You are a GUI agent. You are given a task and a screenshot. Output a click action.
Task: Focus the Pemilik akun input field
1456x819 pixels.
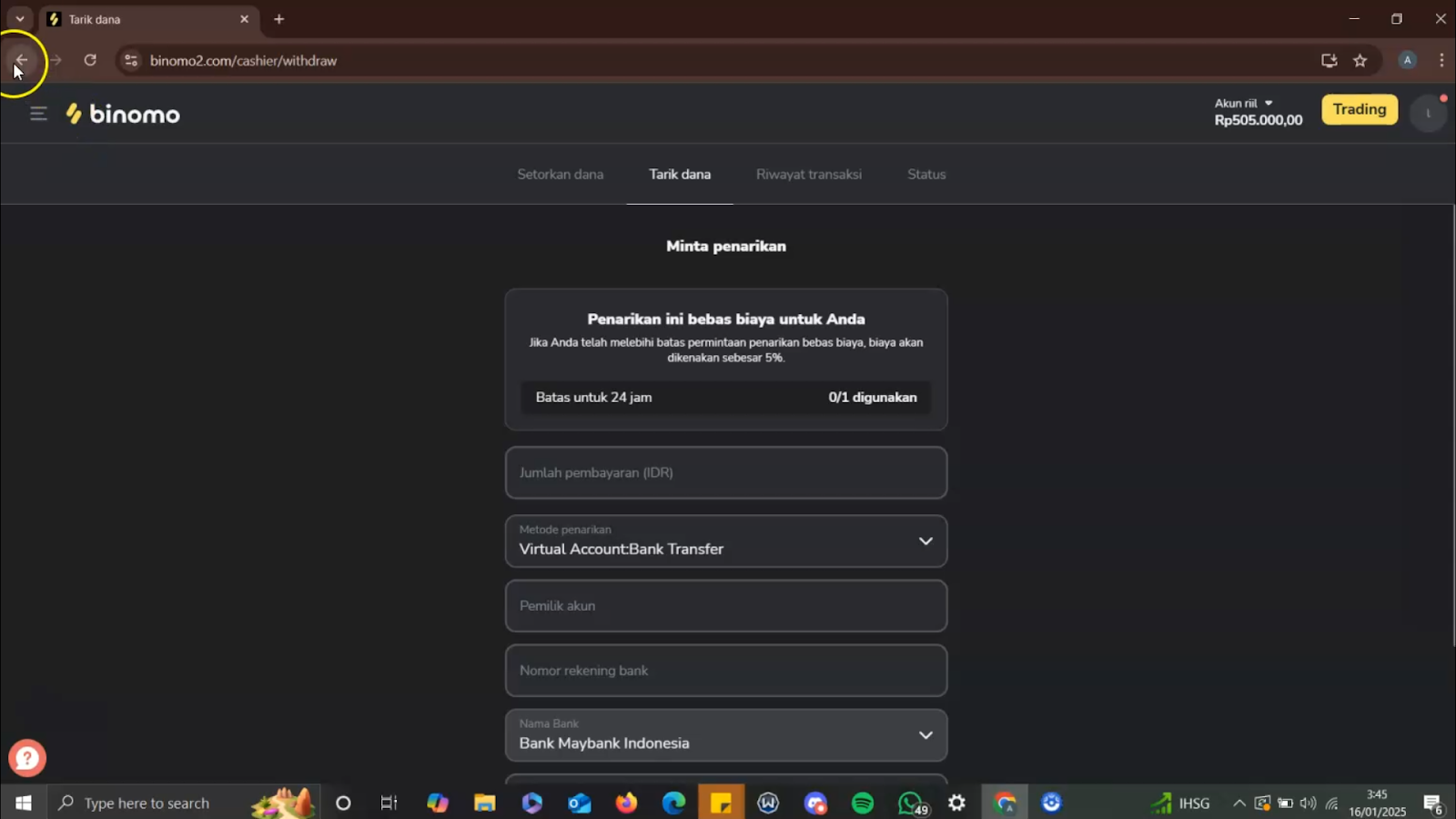725,606
